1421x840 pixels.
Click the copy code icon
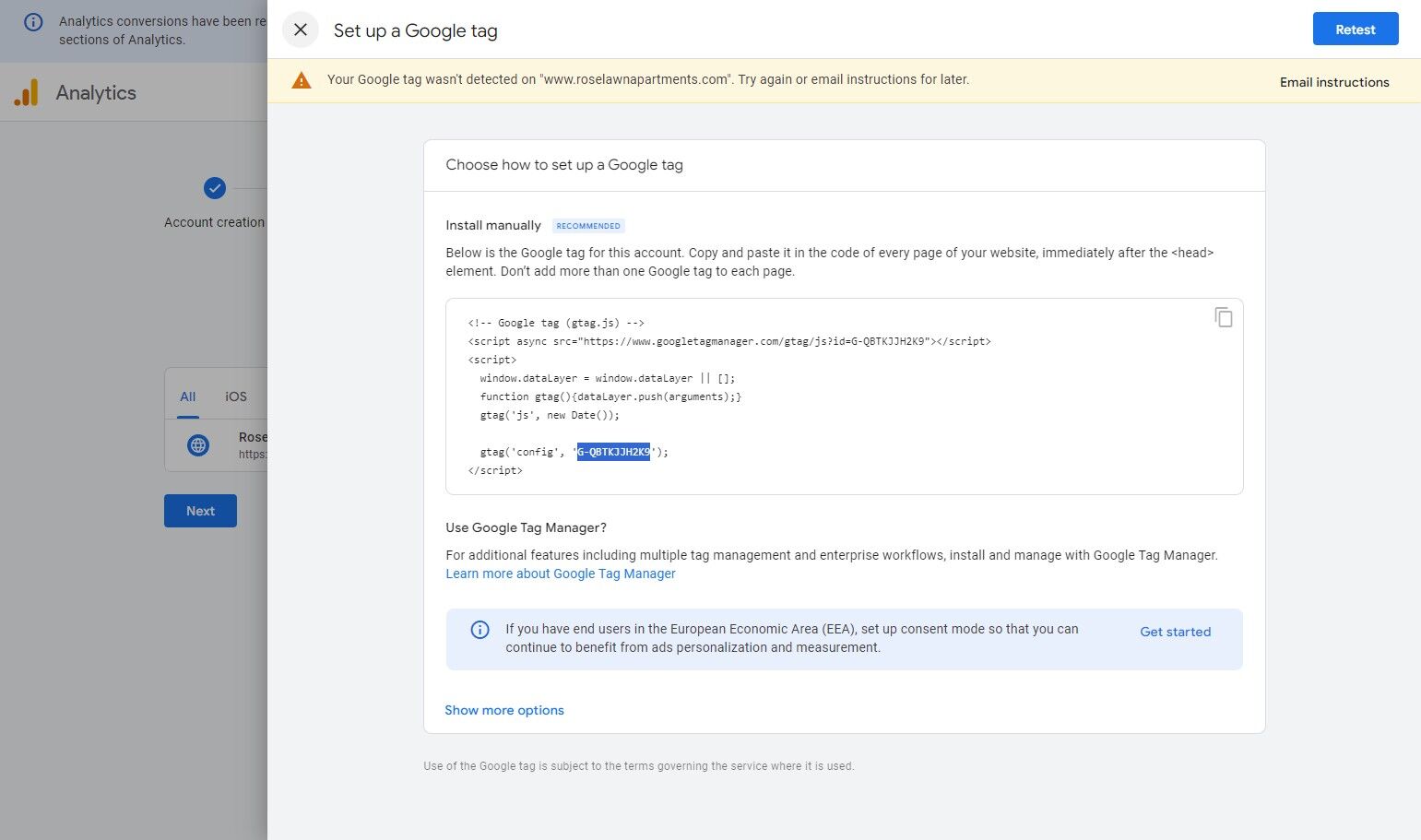coord(1223,317)
